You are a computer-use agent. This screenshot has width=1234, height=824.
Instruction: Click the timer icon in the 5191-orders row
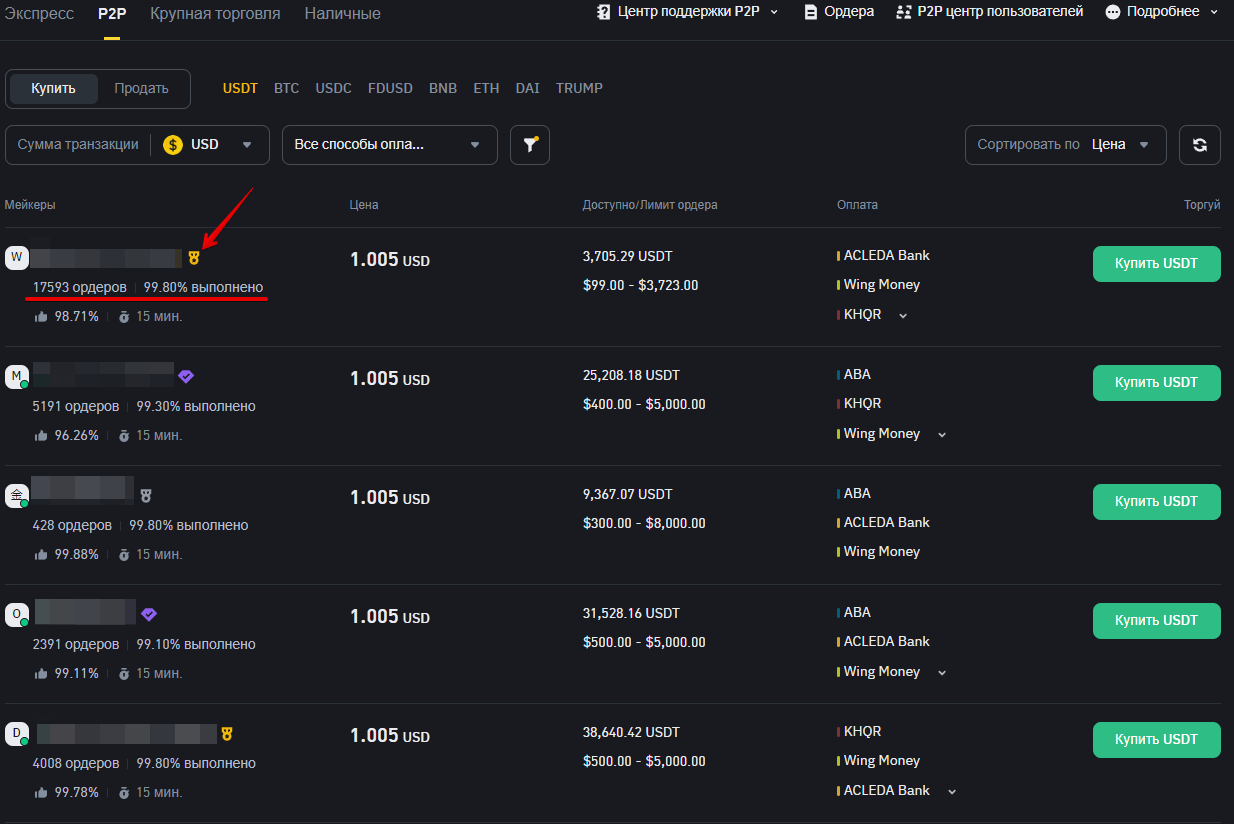coord(124,435)
